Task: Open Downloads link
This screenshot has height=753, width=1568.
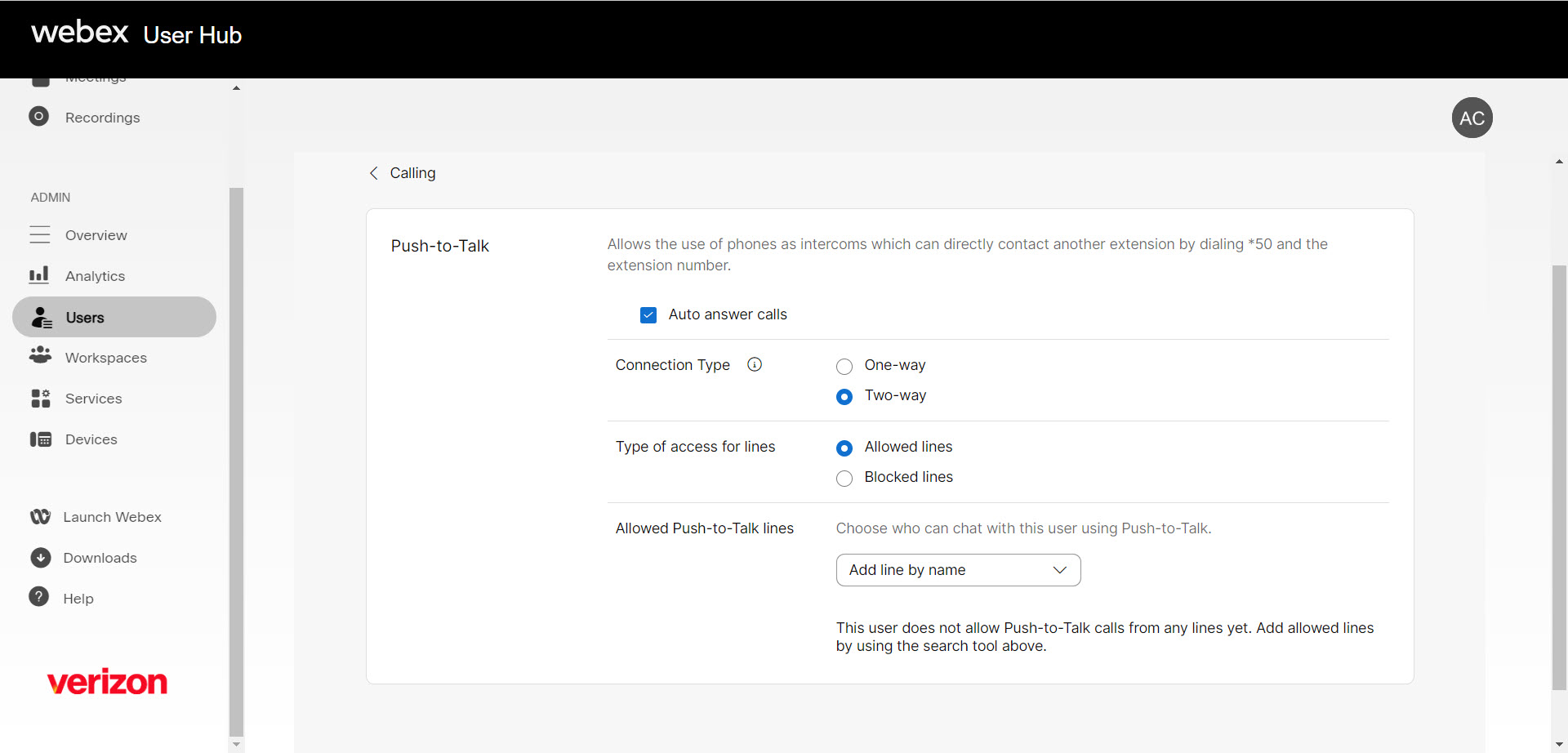Action: [100, 558]
